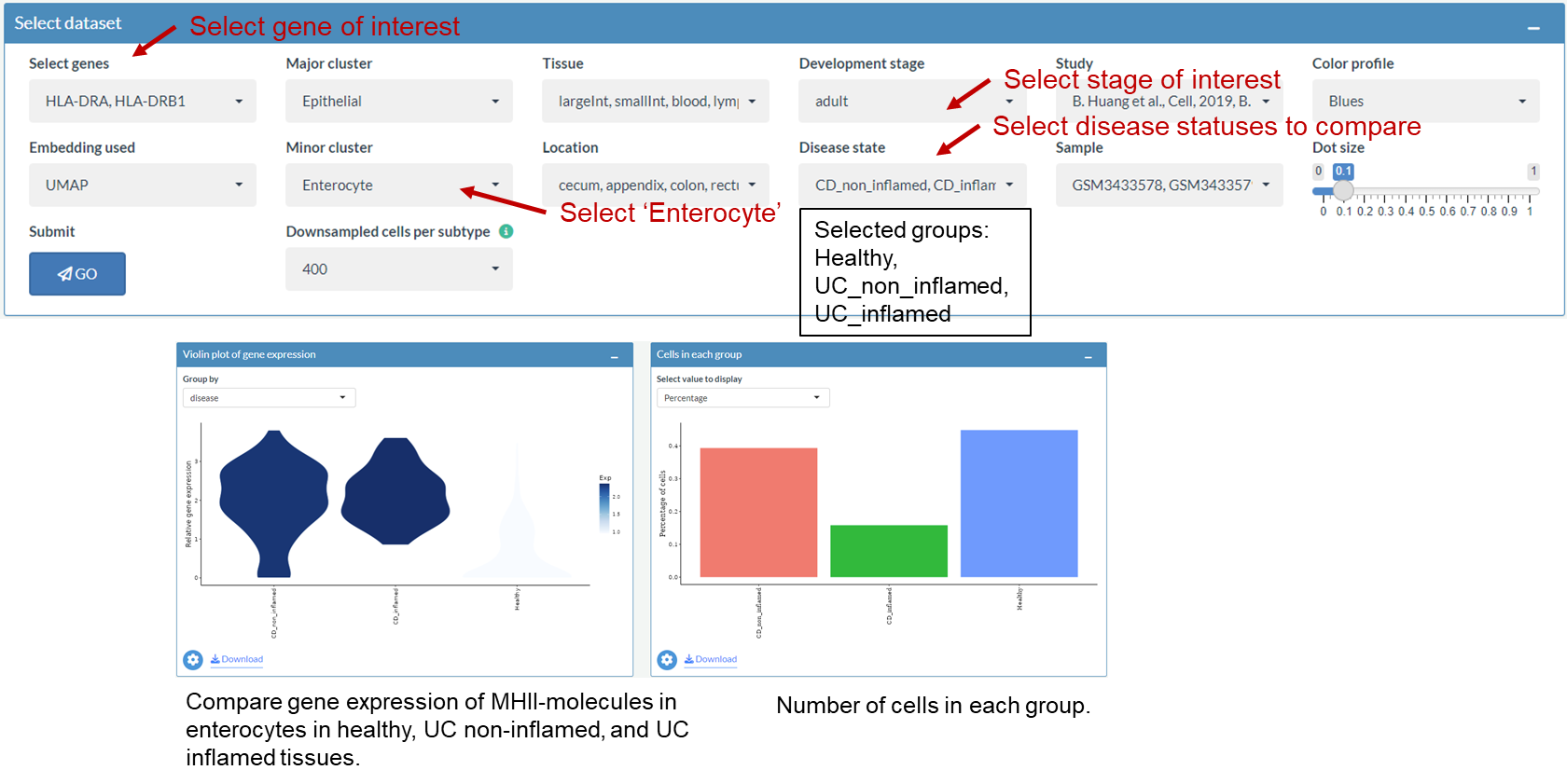
Task: Collapse the Select dataset panel
Action: (1532, 28)
